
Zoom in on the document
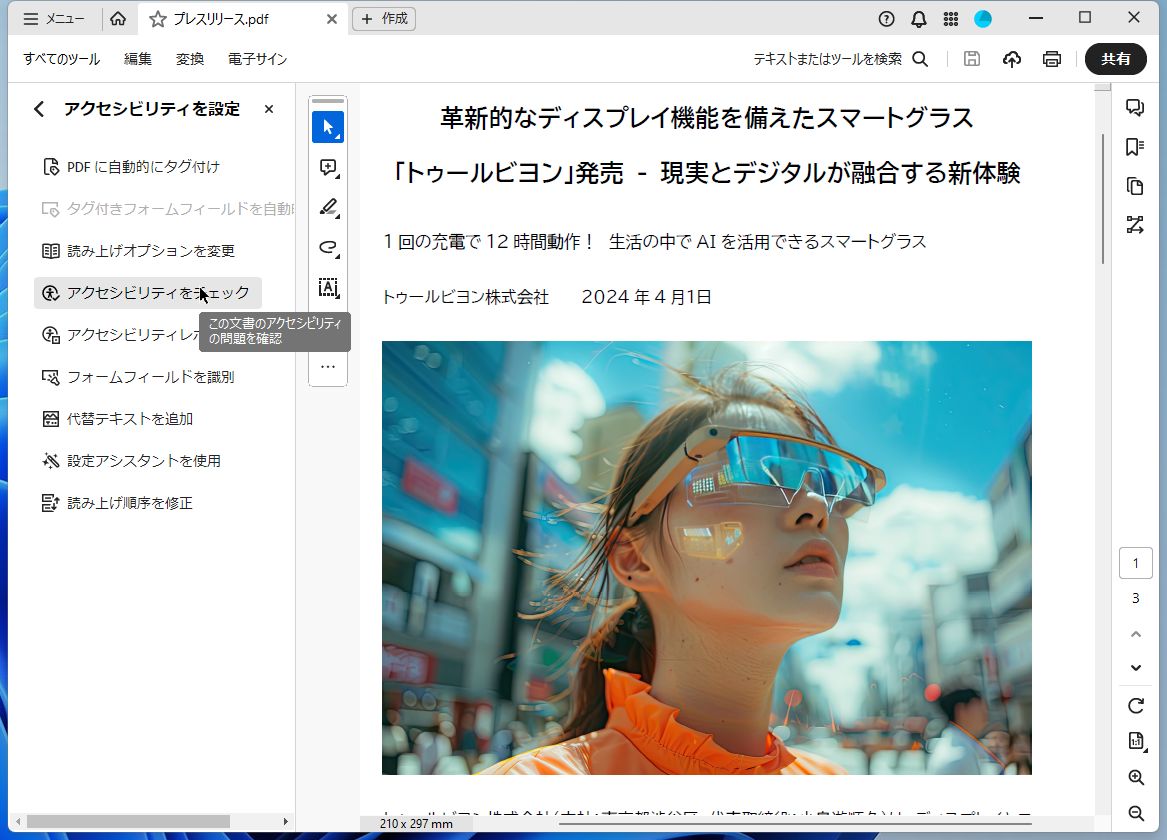pos(1136,777)
